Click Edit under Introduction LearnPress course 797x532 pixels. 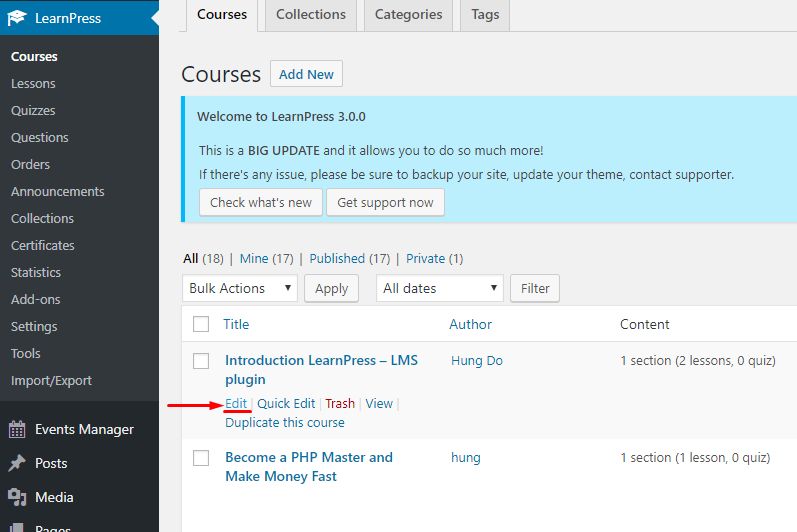[236, 403]
